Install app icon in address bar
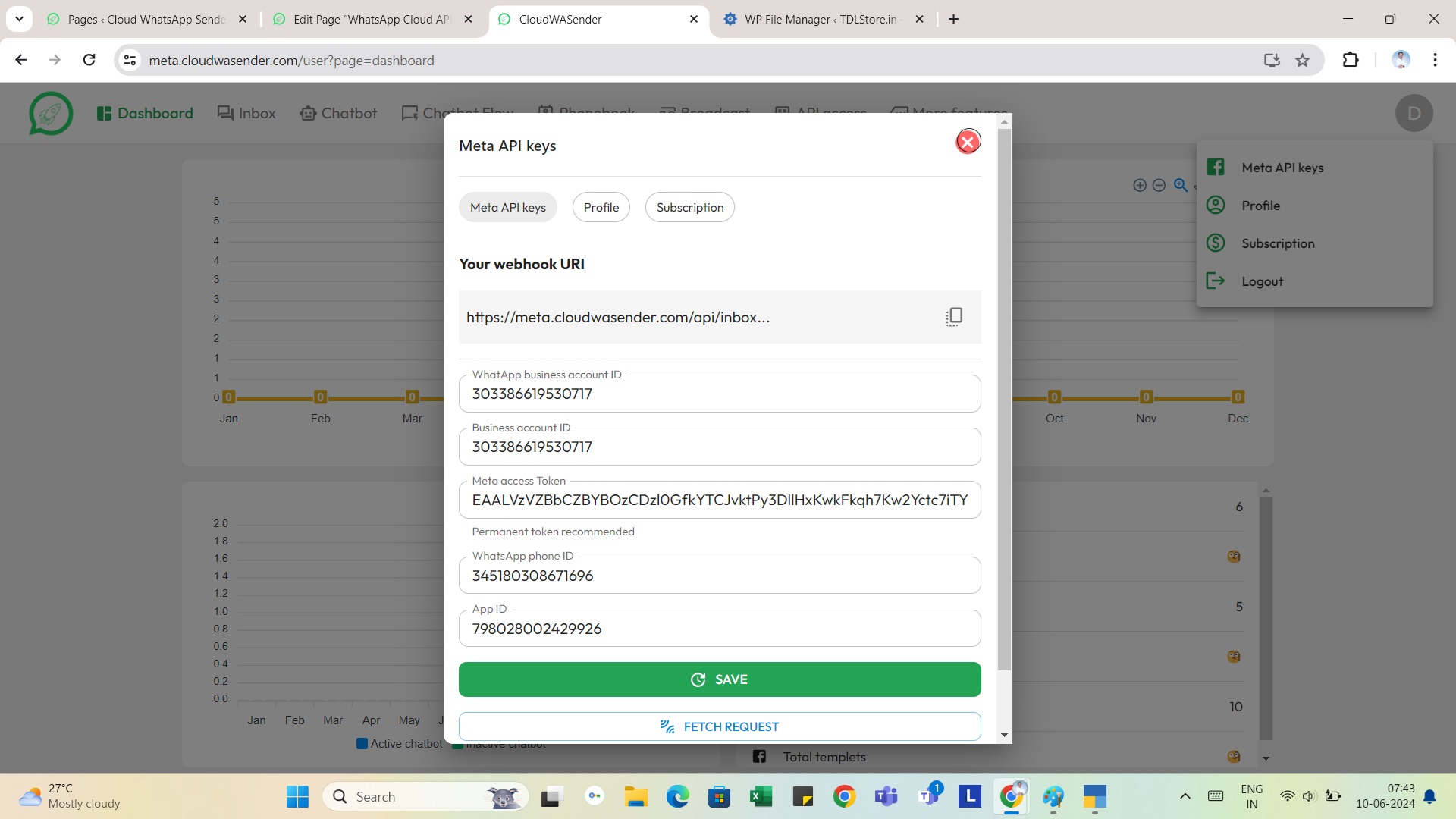This screenshot has width=1456, height=819. coord(1272,60)
